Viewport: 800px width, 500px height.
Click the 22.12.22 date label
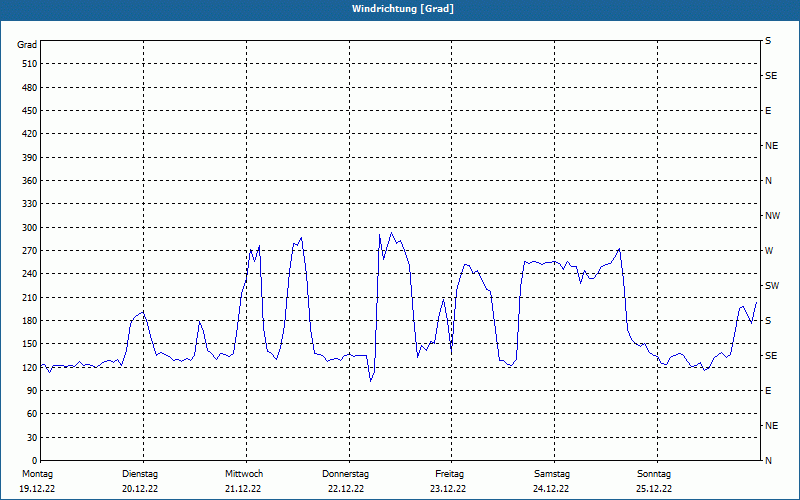click(x=346, y=489)
